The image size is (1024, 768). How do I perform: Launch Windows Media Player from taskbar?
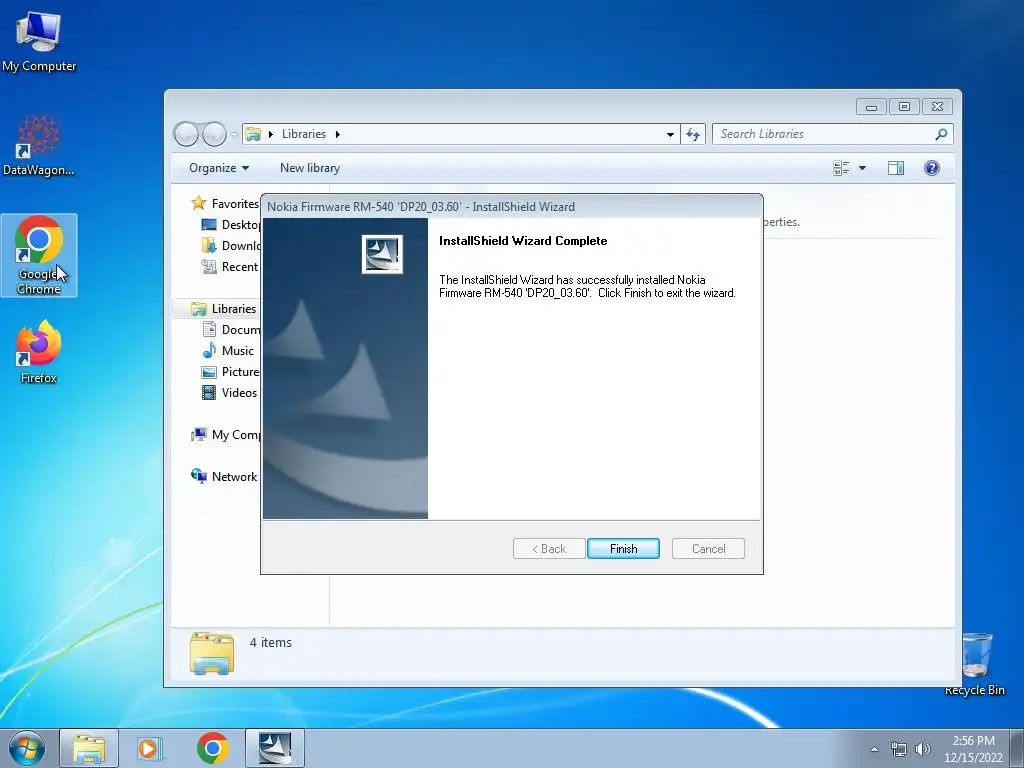point(149,748)
